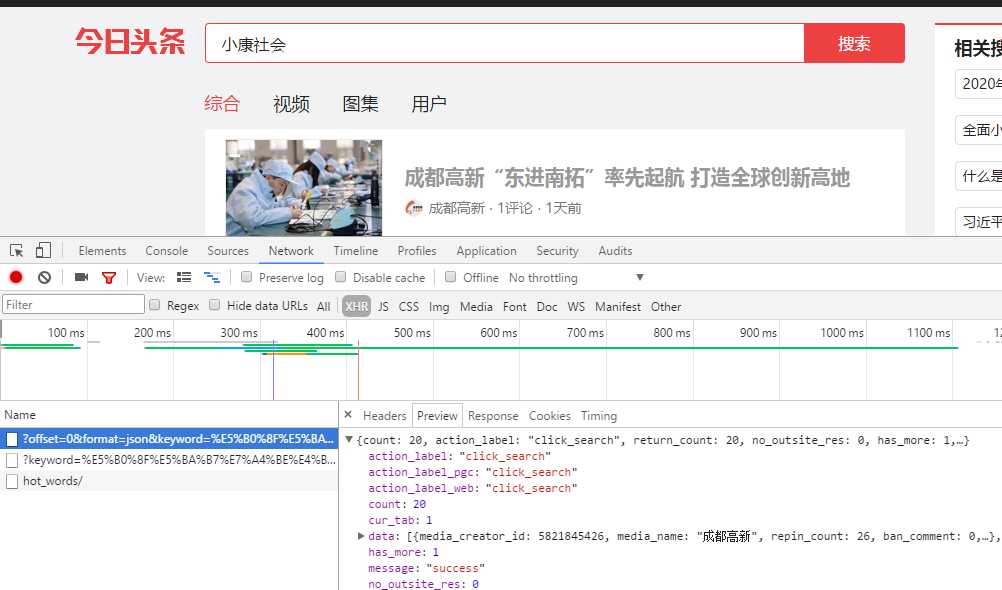Viewport: 1002px width, 590px height.
Task: Open the Sources panel tab
Action: tap(227, 251)
